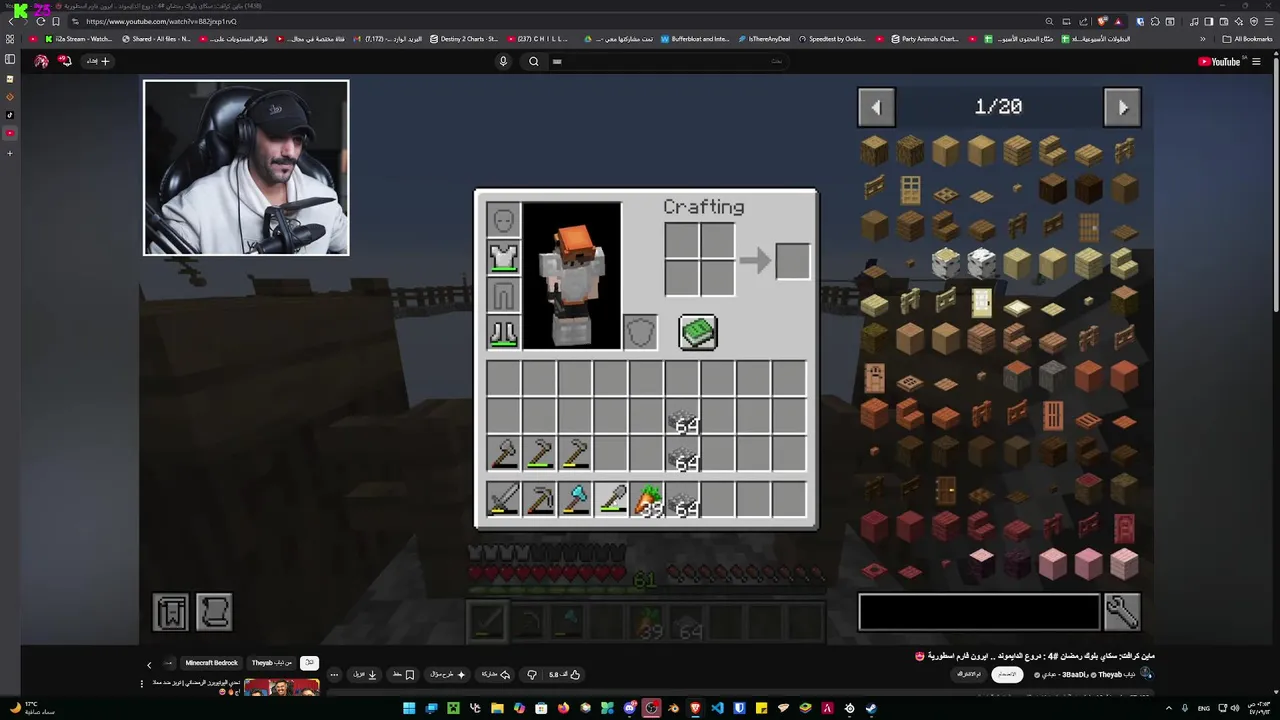This screenshot has width=1280, height=720.
Task: Focus the item search field
Action: [x=979, y=612]
